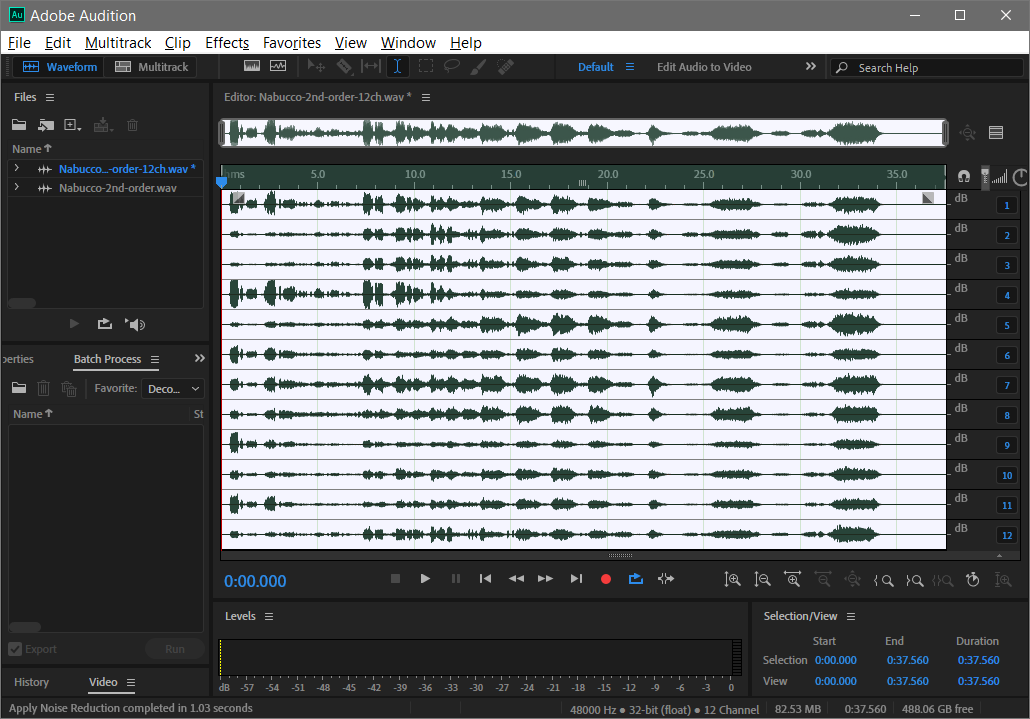Expand Nabucco-2nd-order.wav file entry

point(16,187)
